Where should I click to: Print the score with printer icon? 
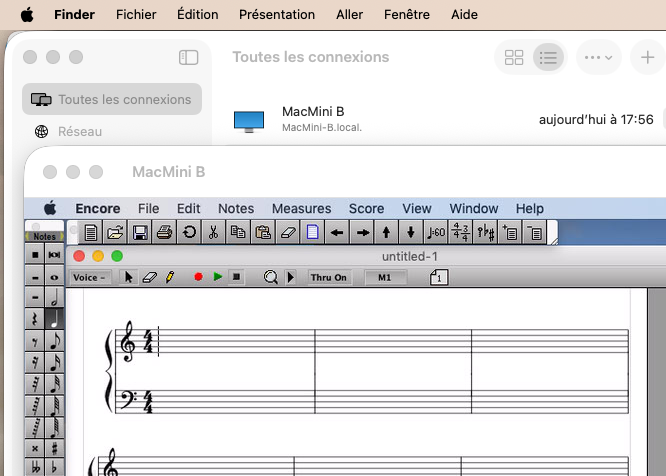pos(164,233)
